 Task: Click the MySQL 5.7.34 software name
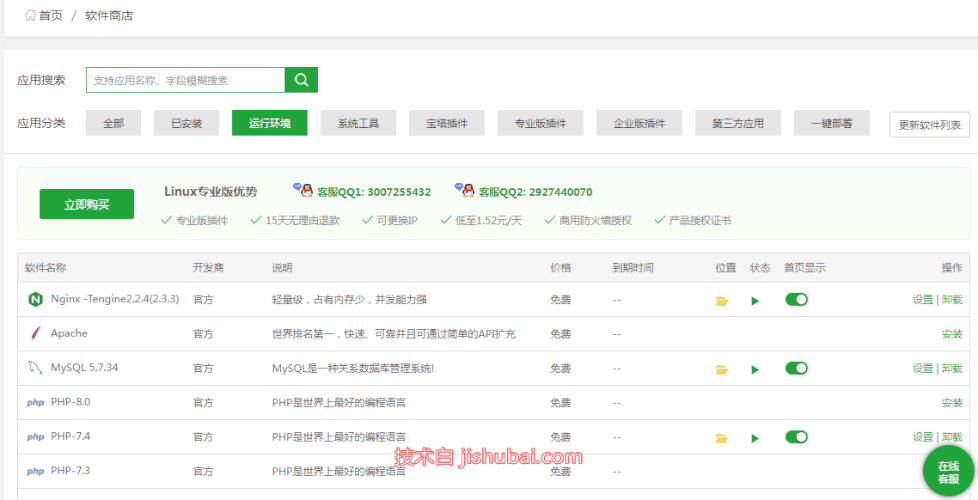pos(84,367)
